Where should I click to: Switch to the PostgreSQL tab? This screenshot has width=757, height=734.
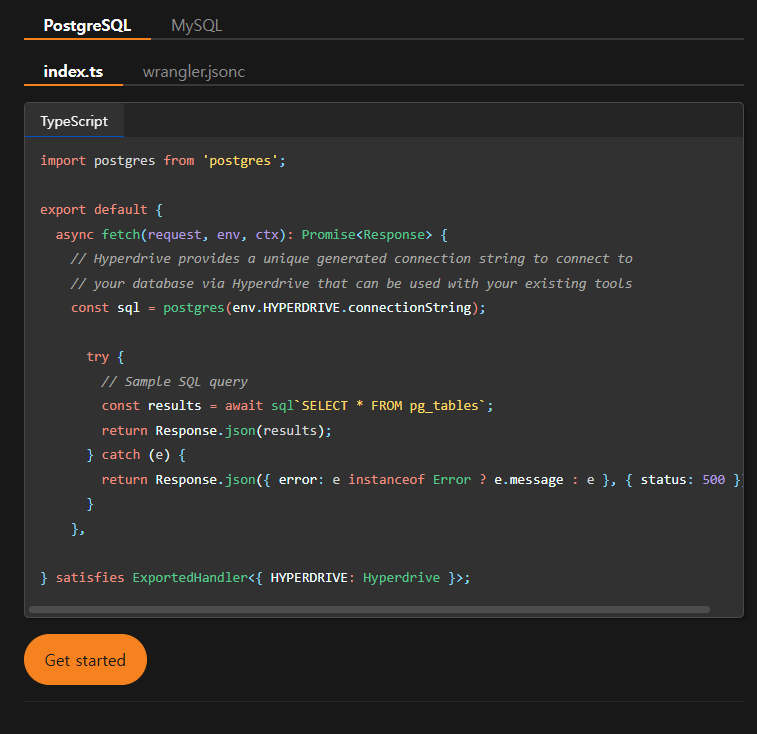(x=87, y=25)
